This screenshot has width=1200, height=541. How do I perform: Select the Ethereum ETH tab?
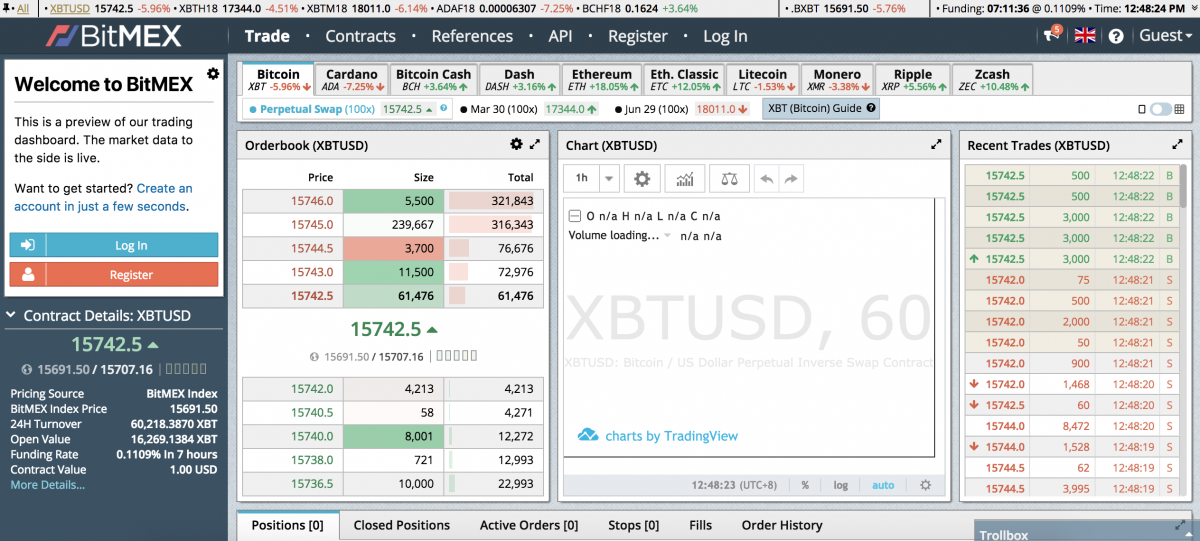click(601, 80)
